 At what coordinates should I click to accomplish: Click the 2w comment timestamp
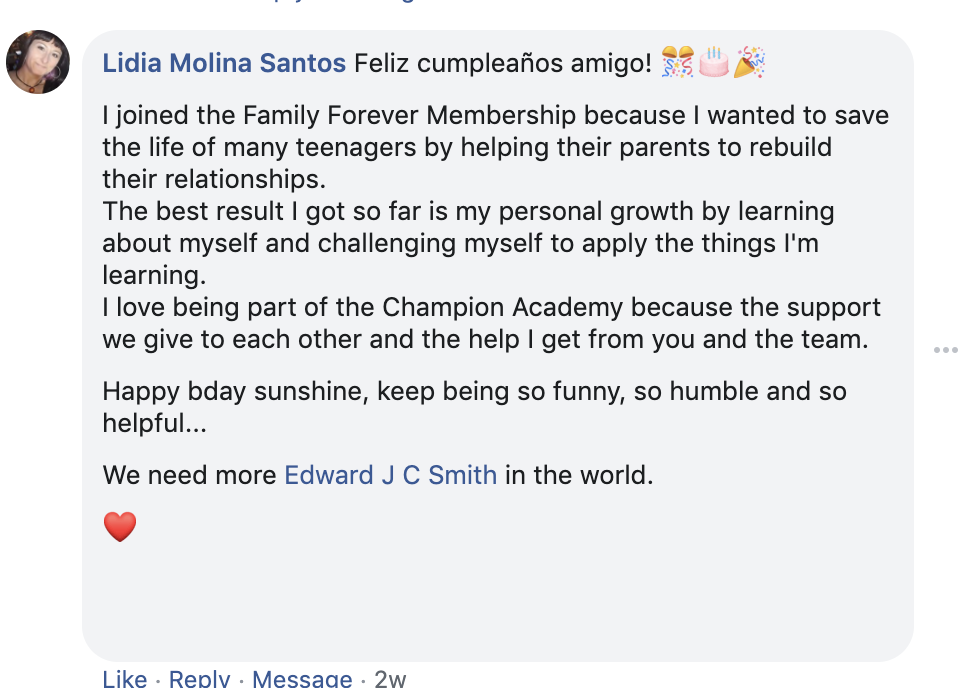coord(390,679)
